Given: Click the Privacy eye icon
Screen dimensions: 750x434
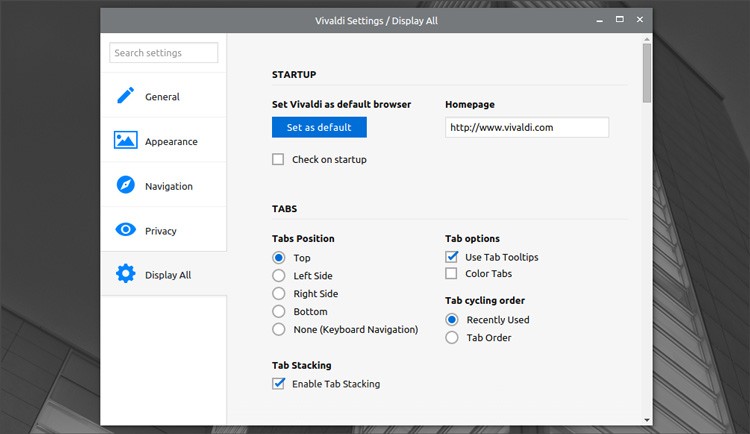Looking at the screenshot, I should (125, 230).
